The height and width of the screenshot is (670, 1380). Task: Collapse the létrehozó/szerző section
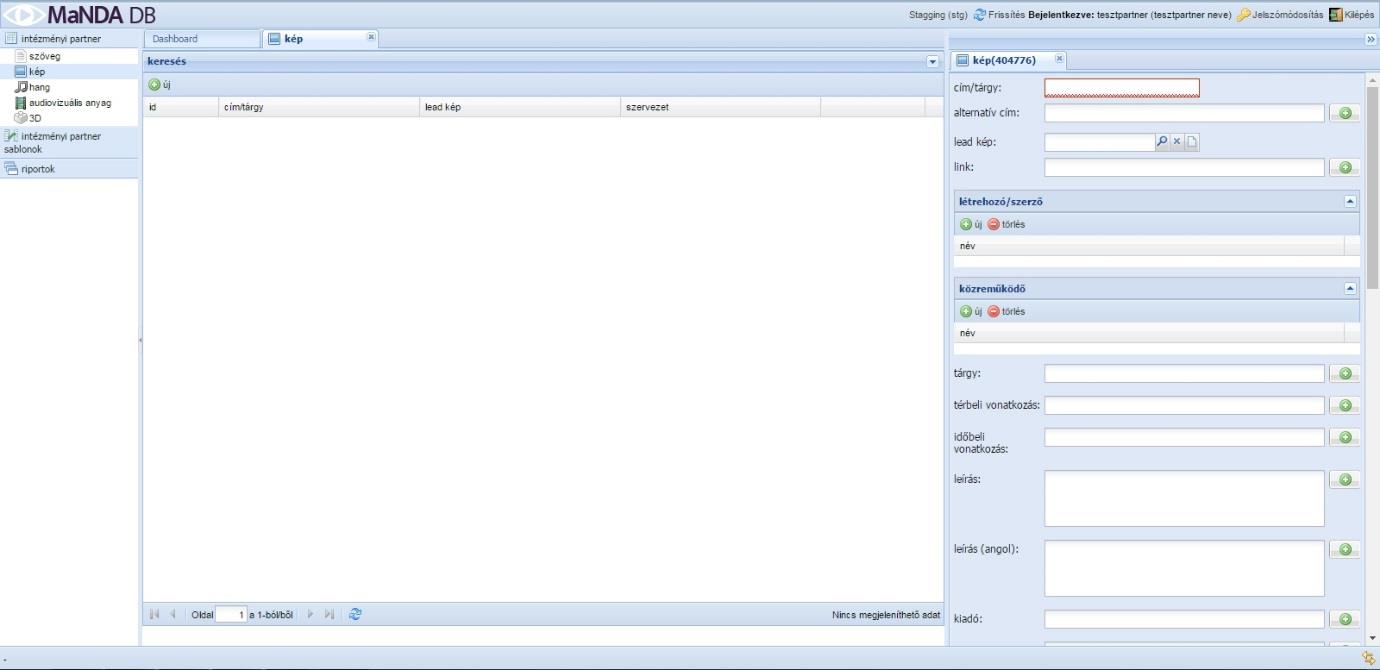tap(1351, 201)
